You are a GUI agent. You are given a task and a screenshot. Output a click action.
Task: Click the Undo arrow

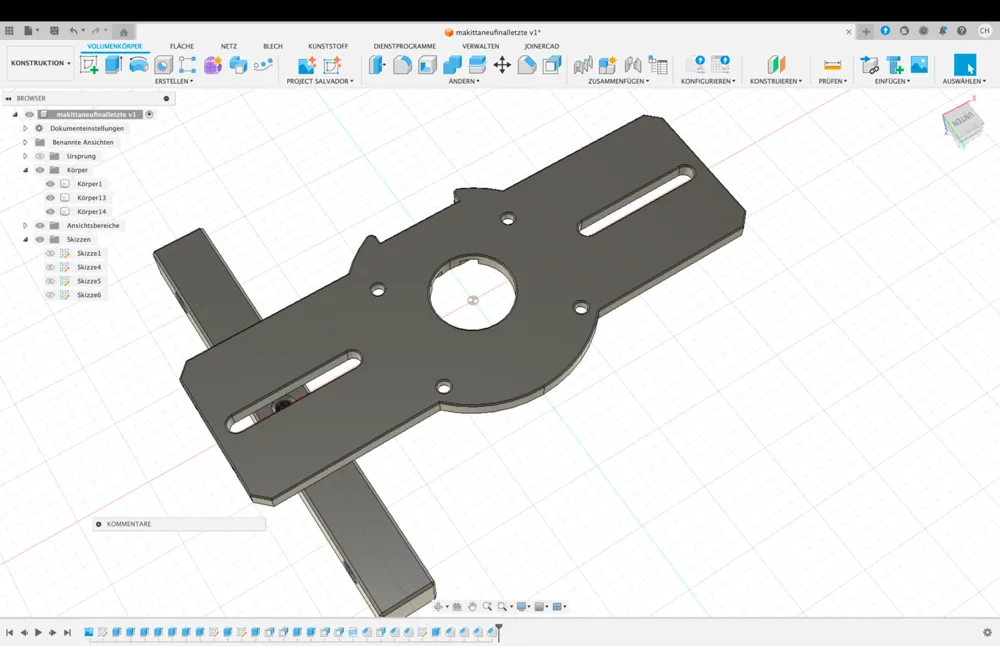click(x=74, y=31)
